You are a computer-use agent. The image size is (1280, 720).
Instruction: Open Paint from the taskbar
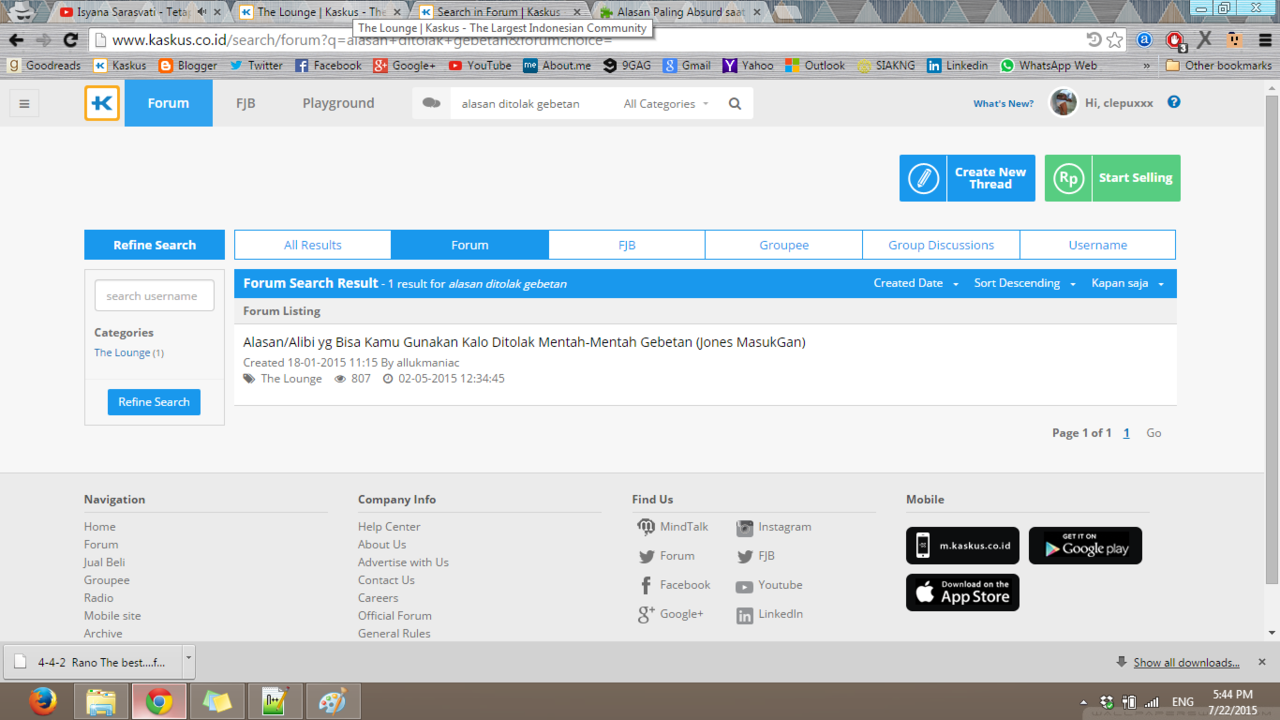point(332,701)
